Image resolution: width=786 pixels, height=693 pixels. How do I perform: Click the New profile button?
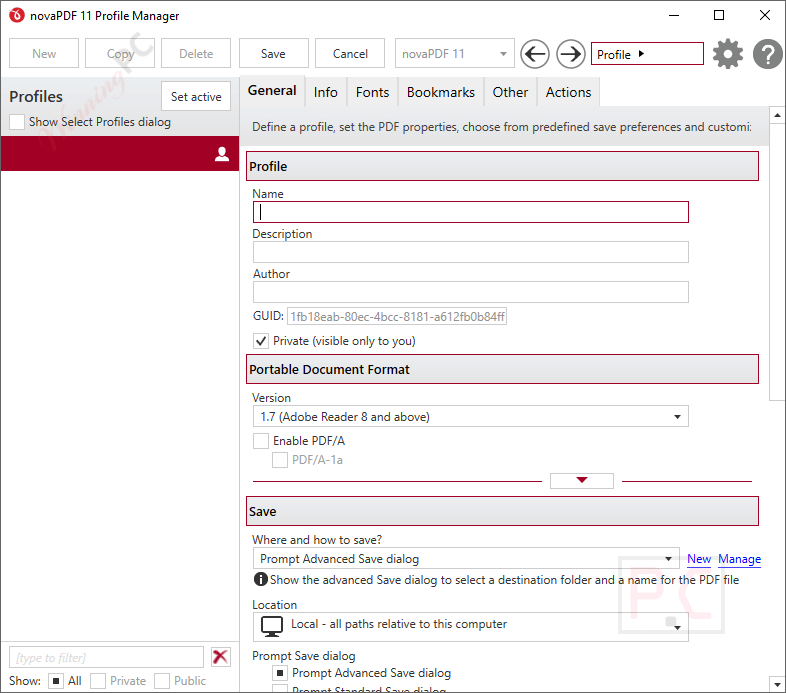(44, 53)
